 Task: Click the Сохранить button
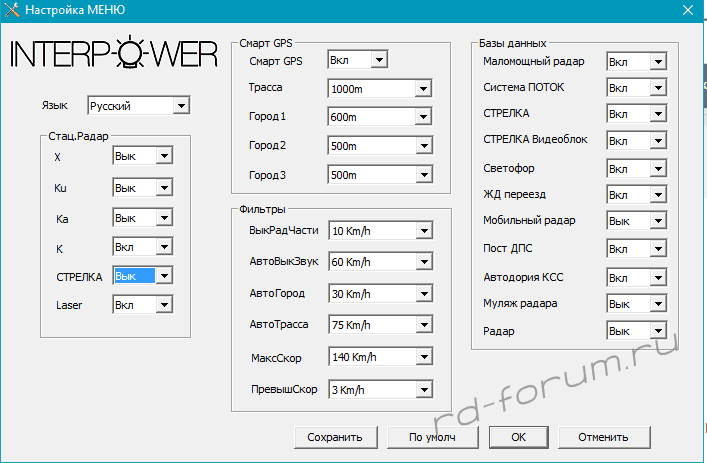[x=335, y=437]
